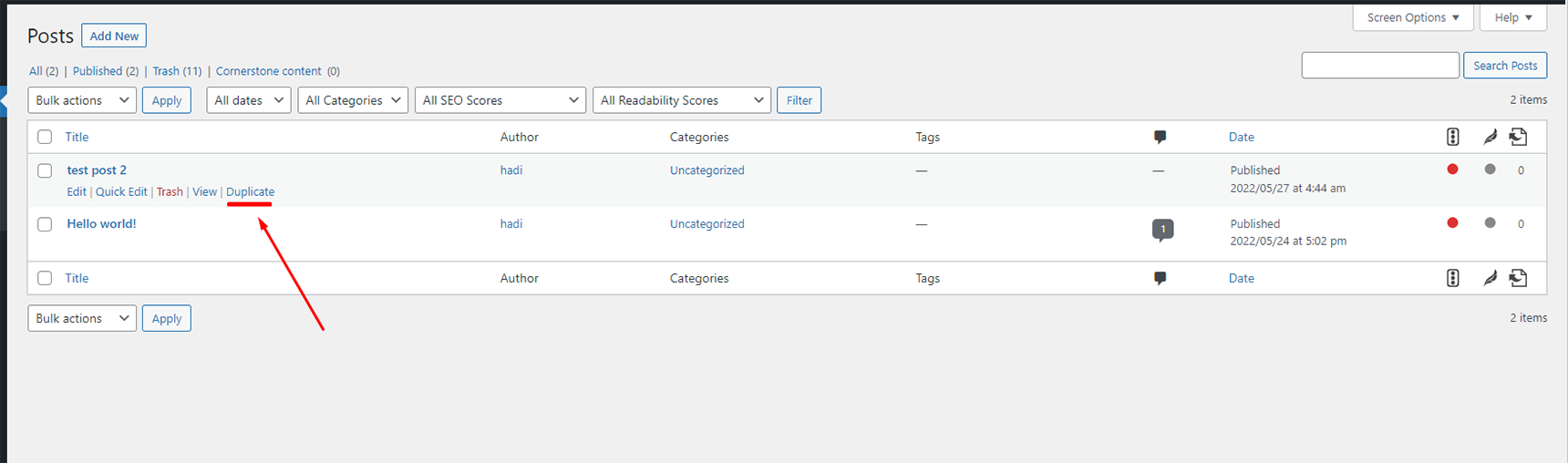Toggle select-all checkbox in table footer
Viewport: 1568px width, 463px height.
(45, 278)
